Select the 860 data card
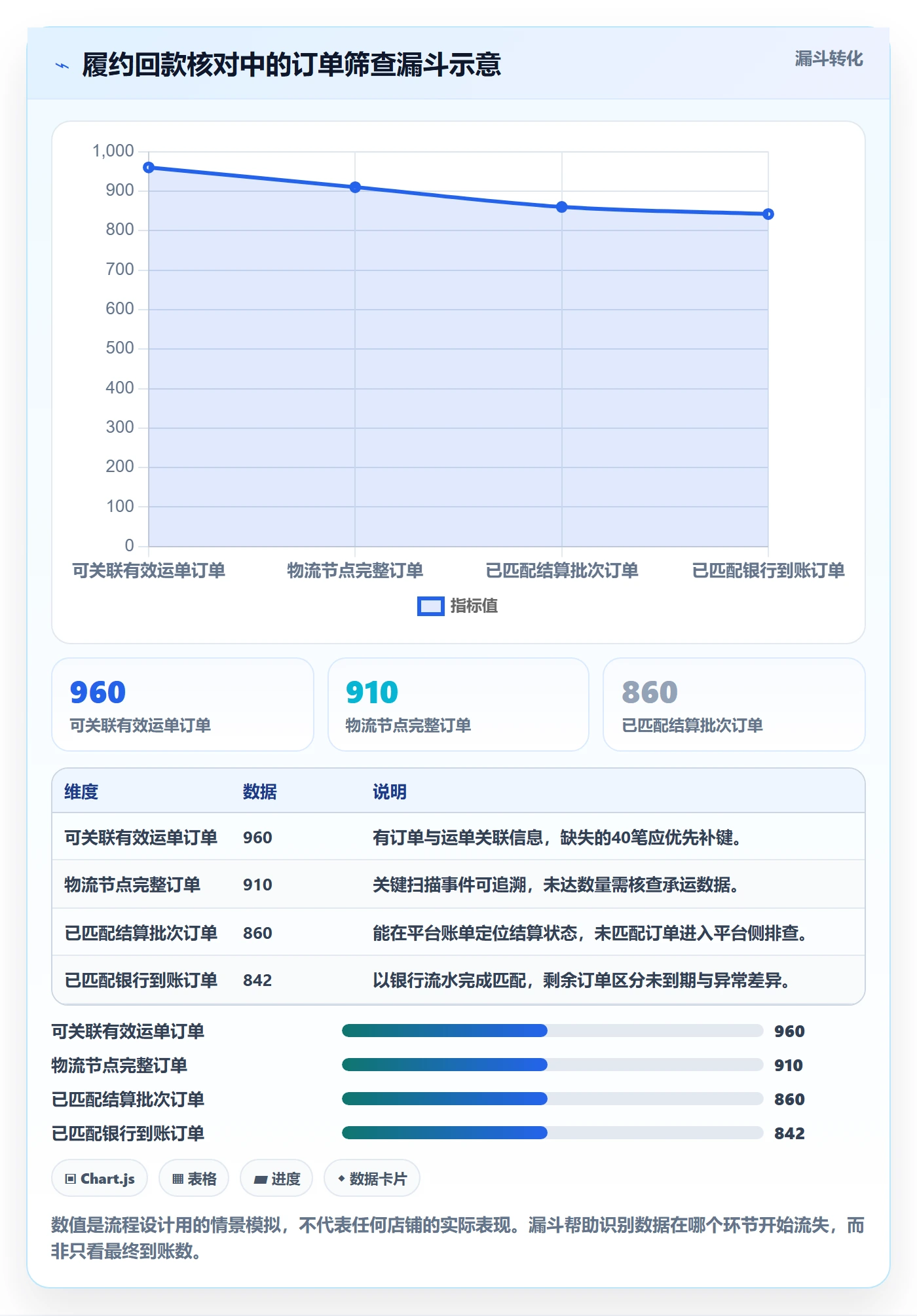917x1316 pixels. click(x=734, y=704)
